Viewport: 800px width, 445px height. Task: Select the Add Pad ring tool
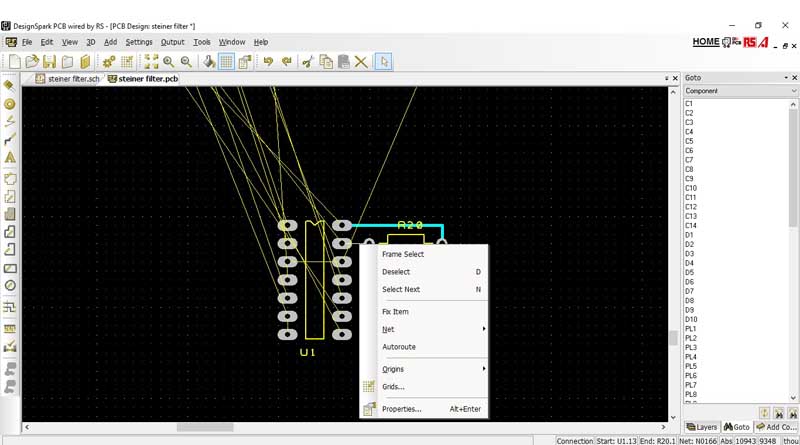[9, 104]
